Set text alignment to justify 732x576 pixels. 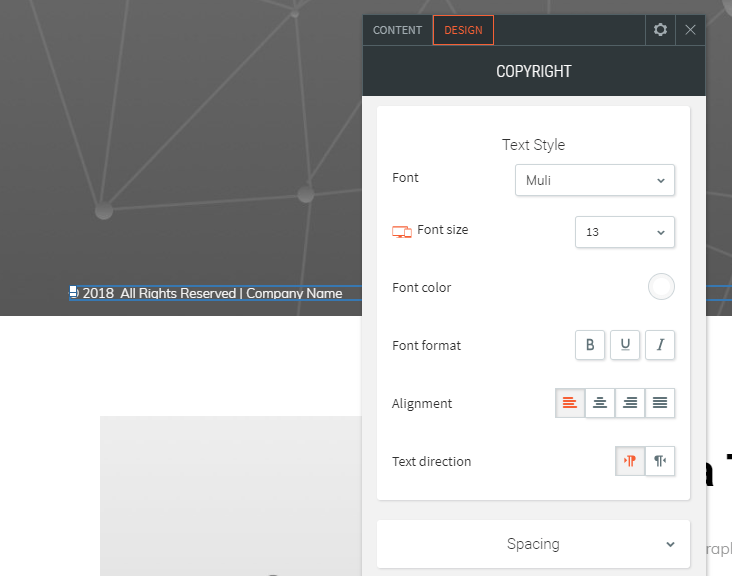pos(660,403)
